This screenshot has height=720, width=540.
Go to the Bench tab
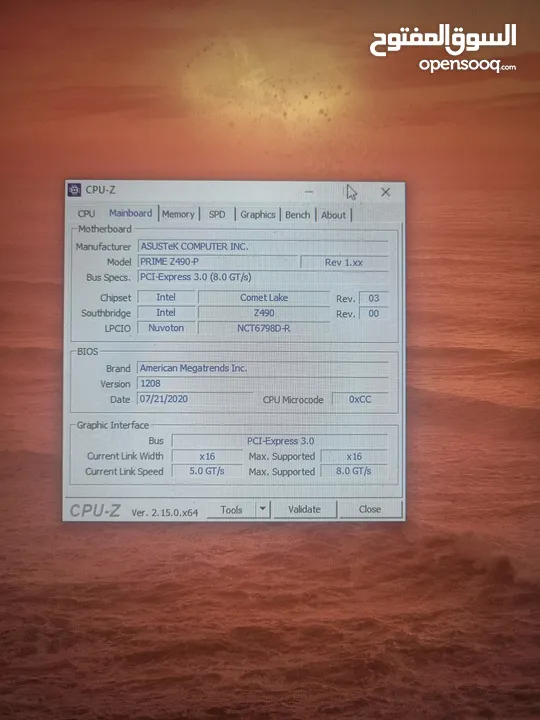(298, 214)
